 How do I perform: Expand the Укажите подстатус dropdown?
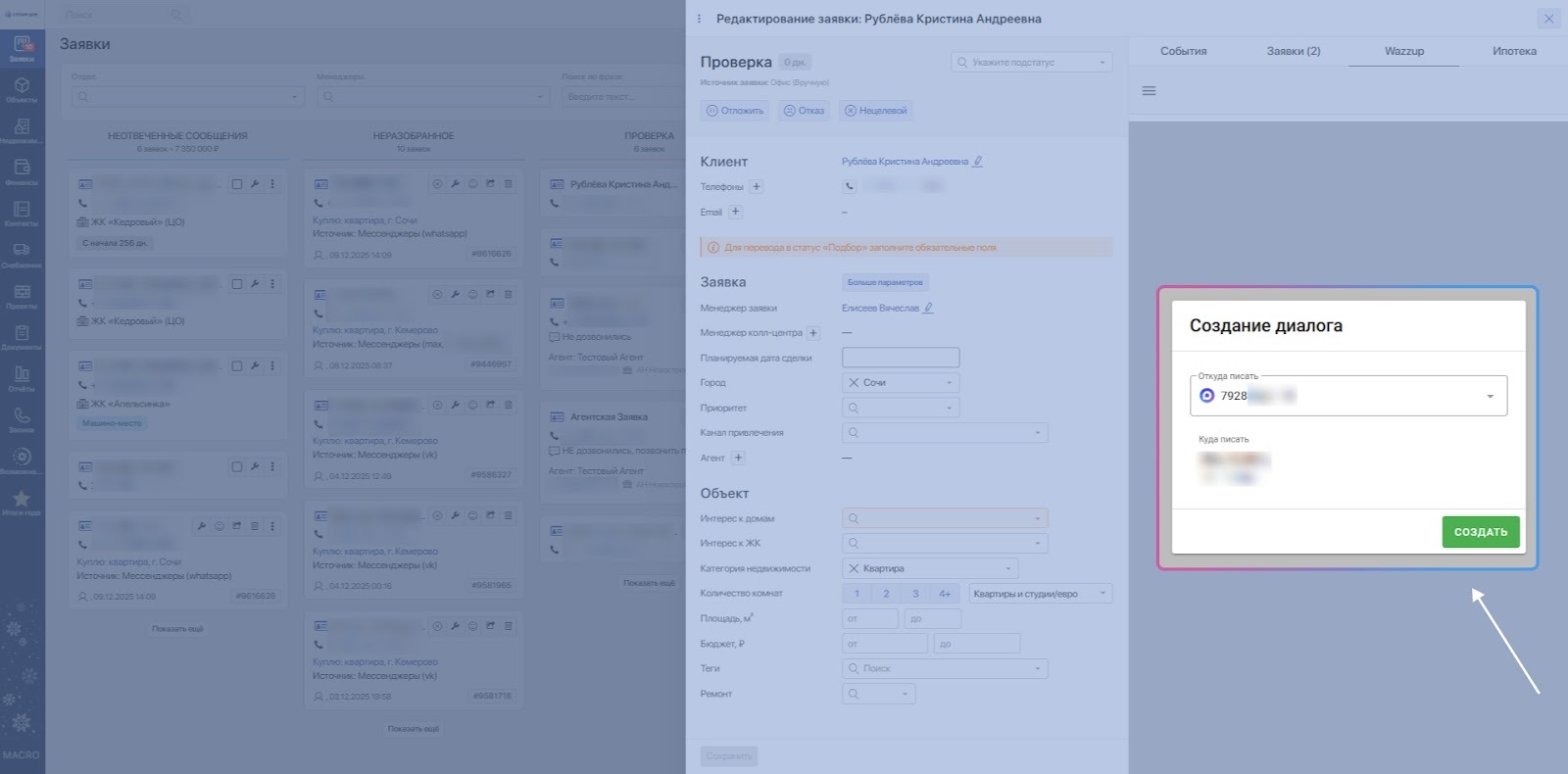pyautogui.click(x=1031, y=63)
